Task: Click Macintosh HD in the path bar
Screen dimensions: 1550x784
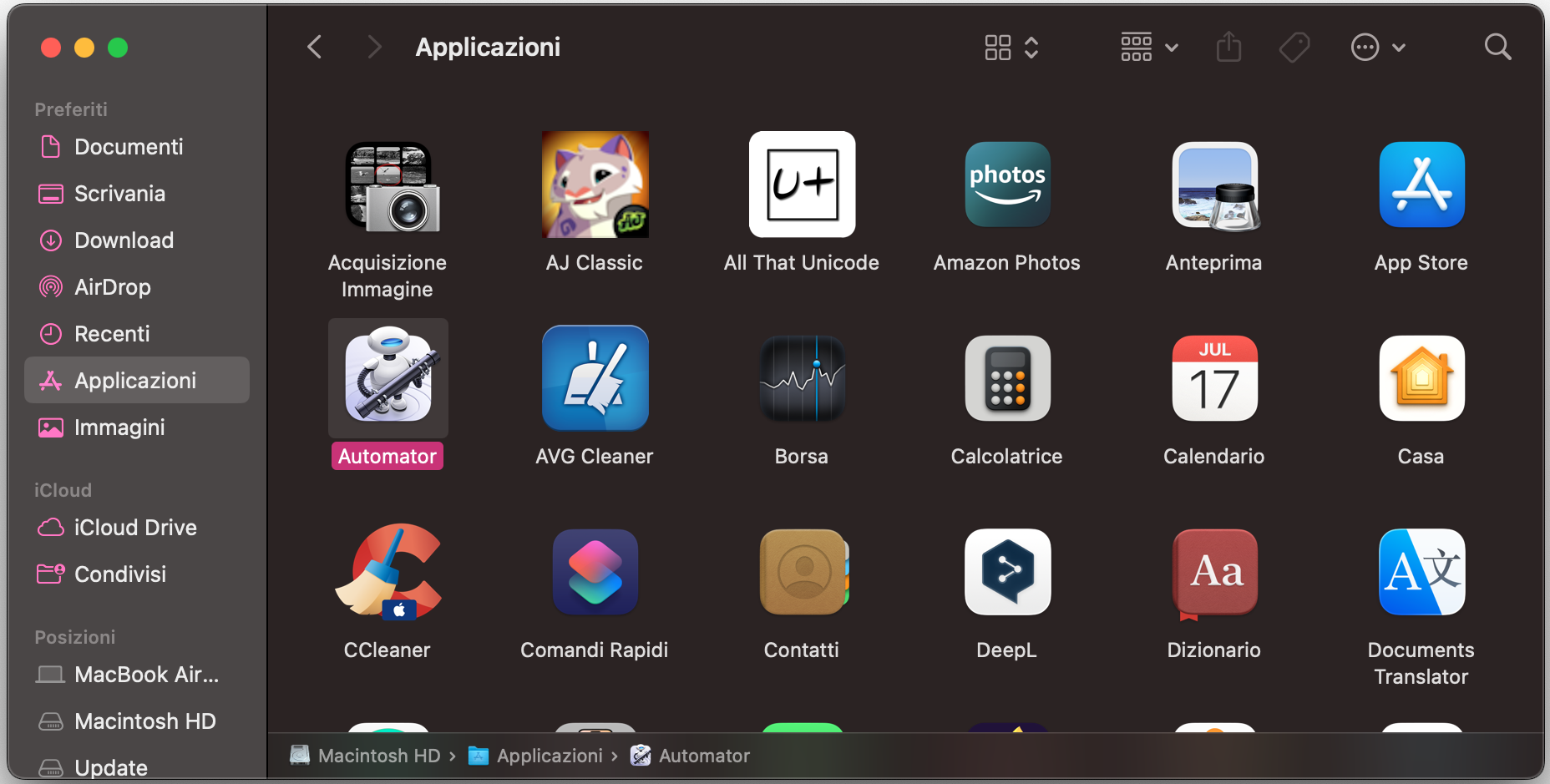Action: pyautogui.click(x=365, y=756)
